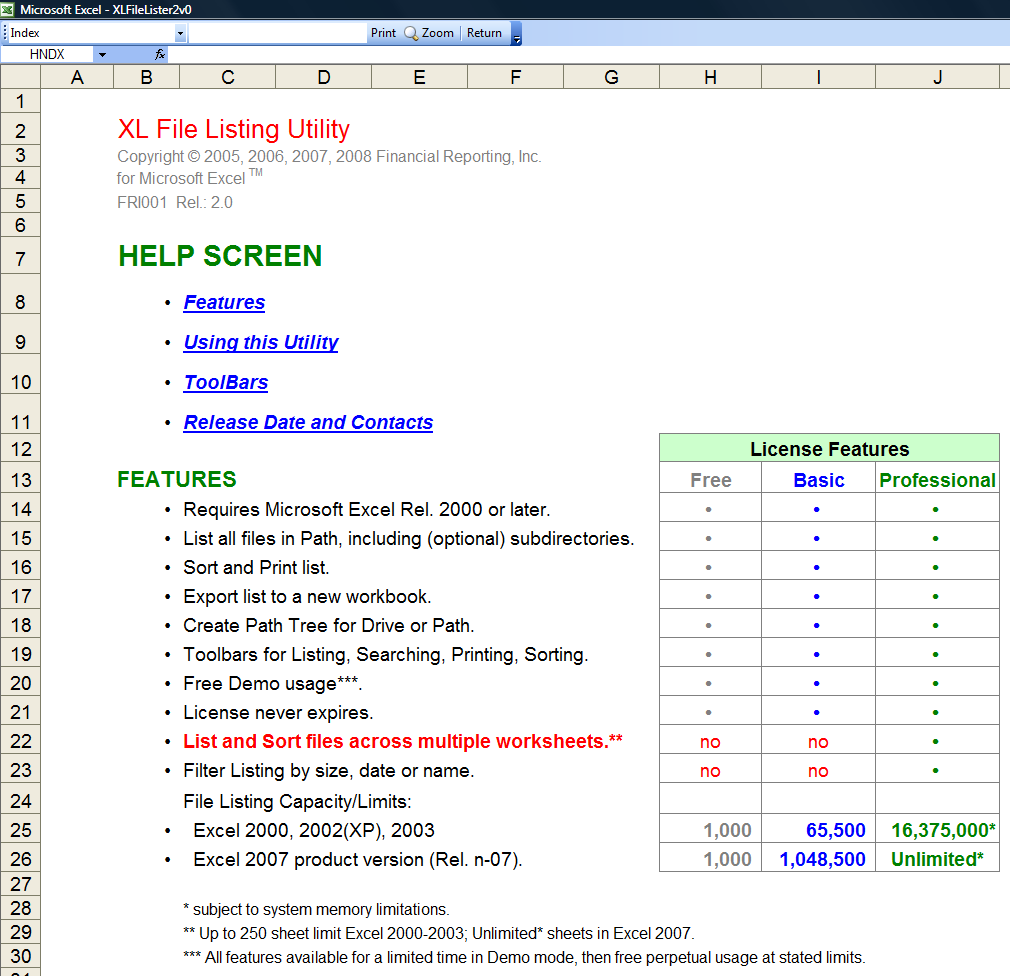Image resolution: width=1010 pixels, height=976 pixels.
Task: Select column G header
Action: click(611, 77)
